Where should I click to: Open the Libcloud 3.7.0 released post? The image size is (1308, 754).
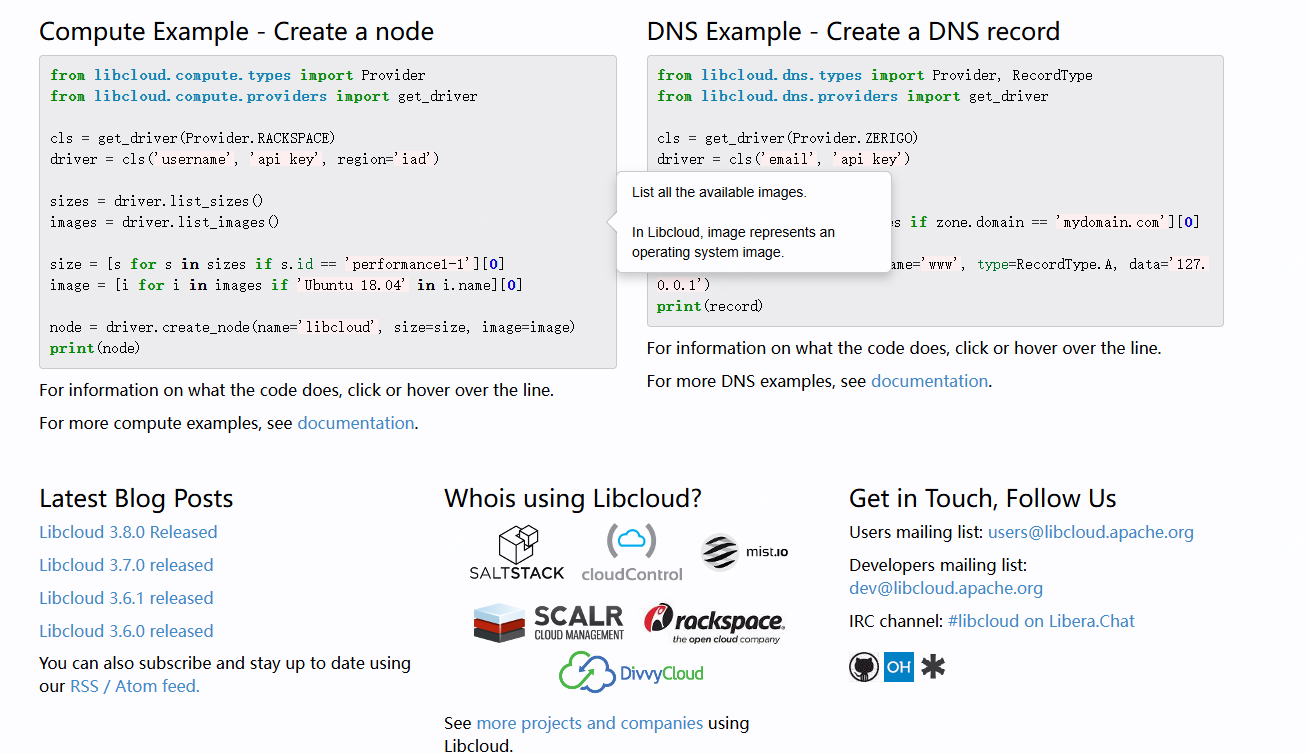tap(126, 565)
